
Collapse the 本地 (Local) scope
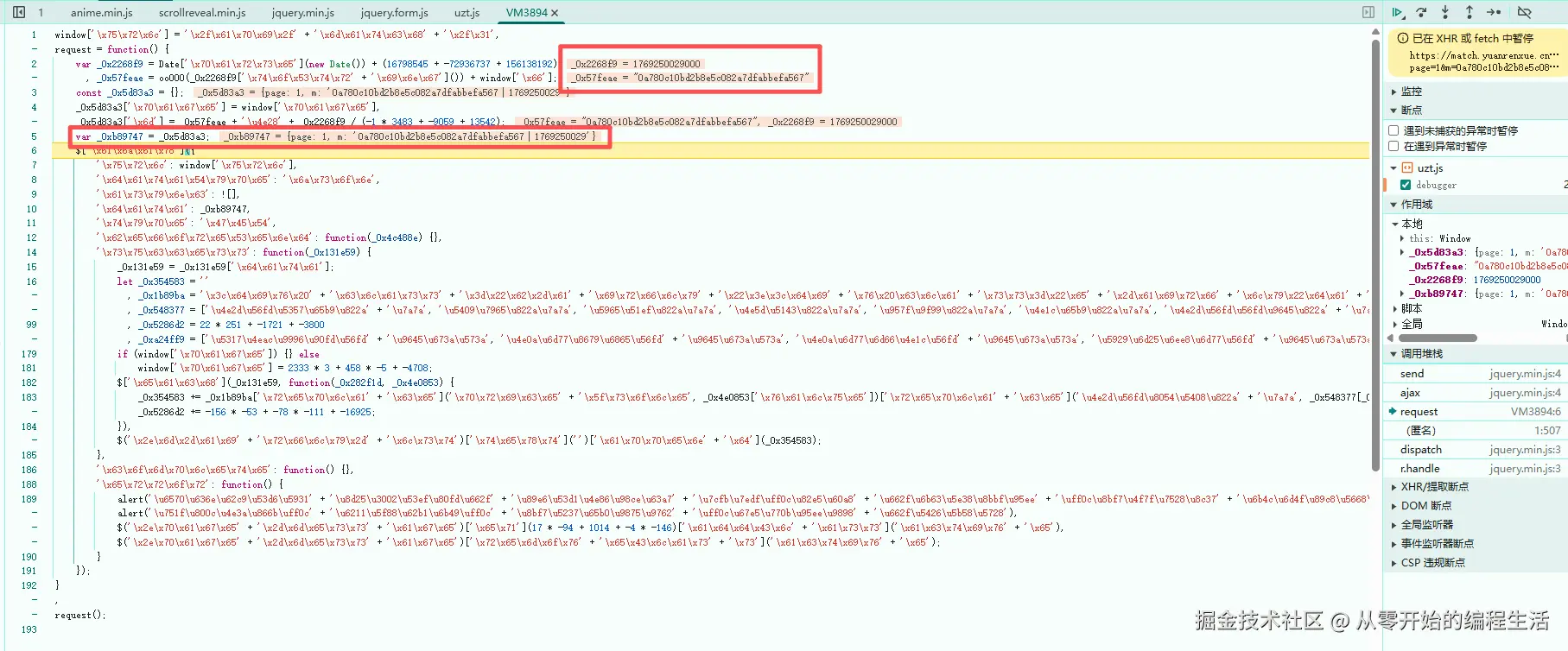(1395, 224)
